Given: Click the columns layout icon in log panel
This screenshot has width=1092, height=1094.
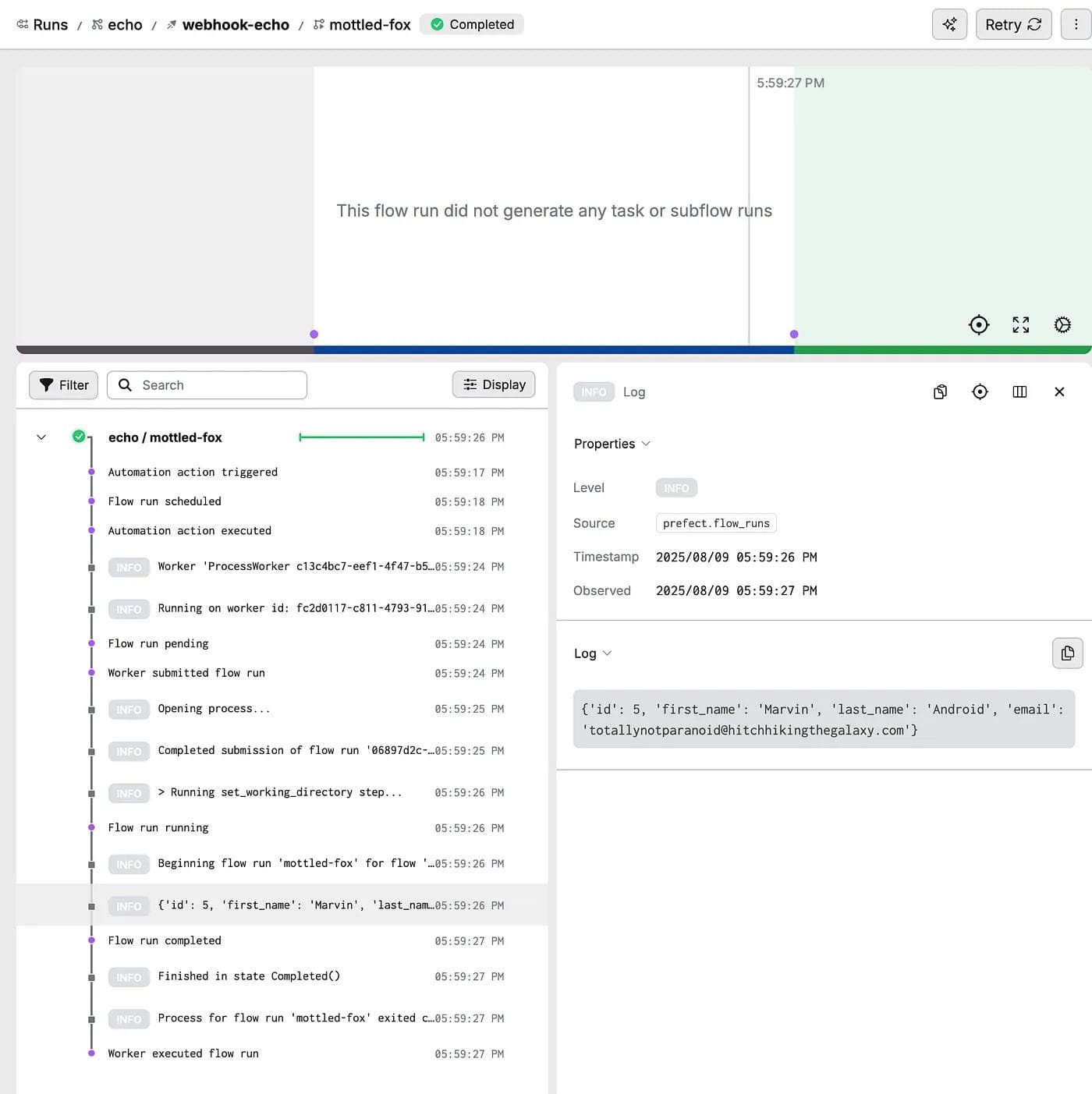Looking at the screenshot, I should coord(1019,391).
